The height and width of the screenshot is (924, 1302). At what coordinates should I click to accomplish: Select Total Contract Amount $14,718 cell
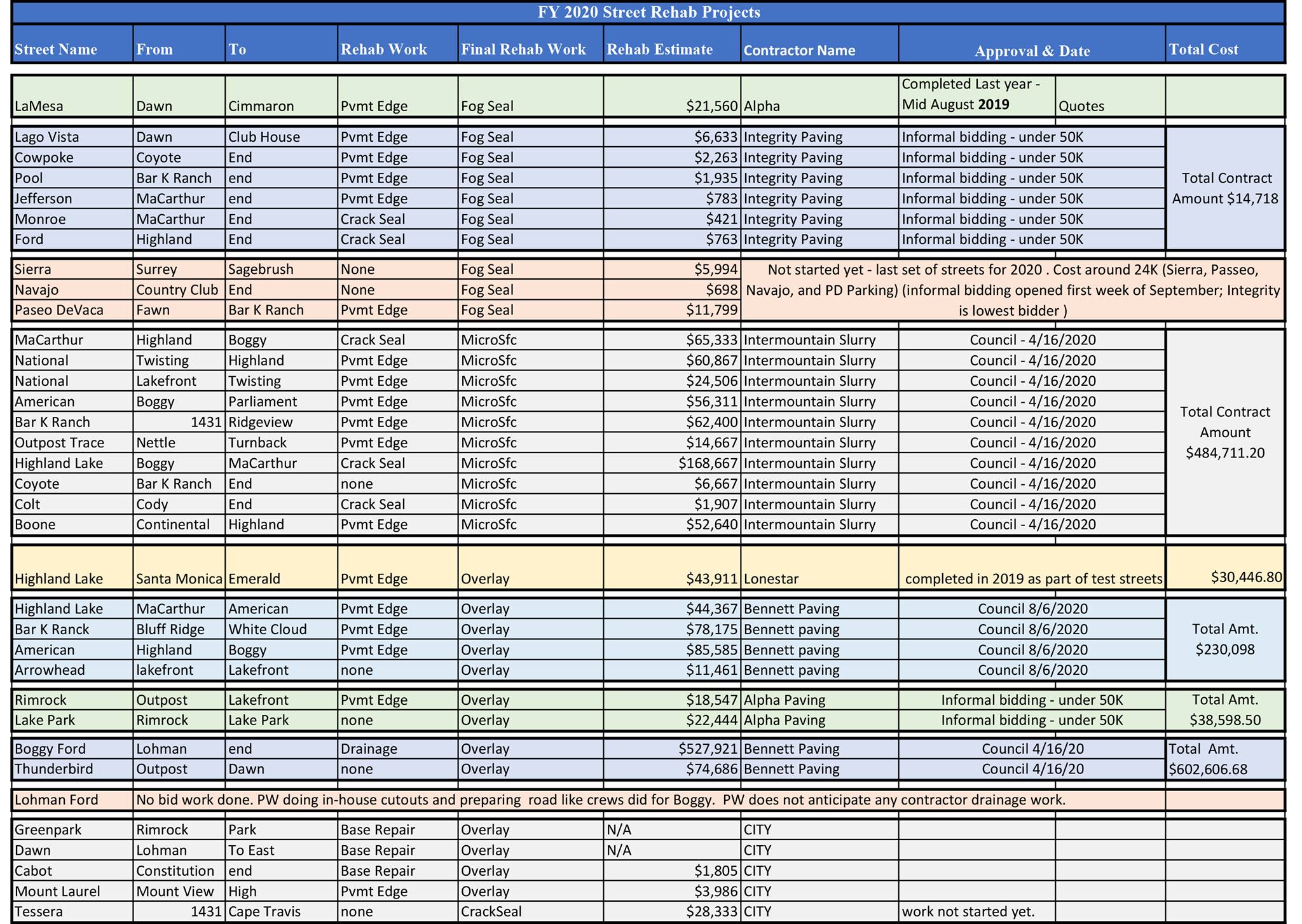pos(1225,188)
